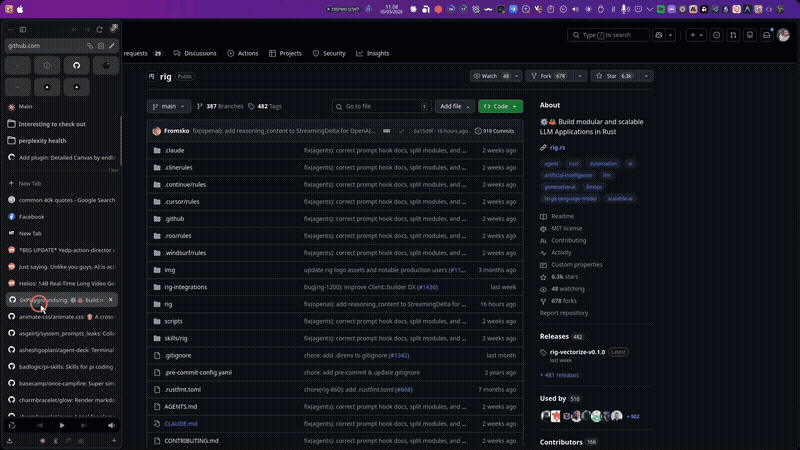
Task: Expand the Watch options dropdown arrow
Action: pos(516,76)
